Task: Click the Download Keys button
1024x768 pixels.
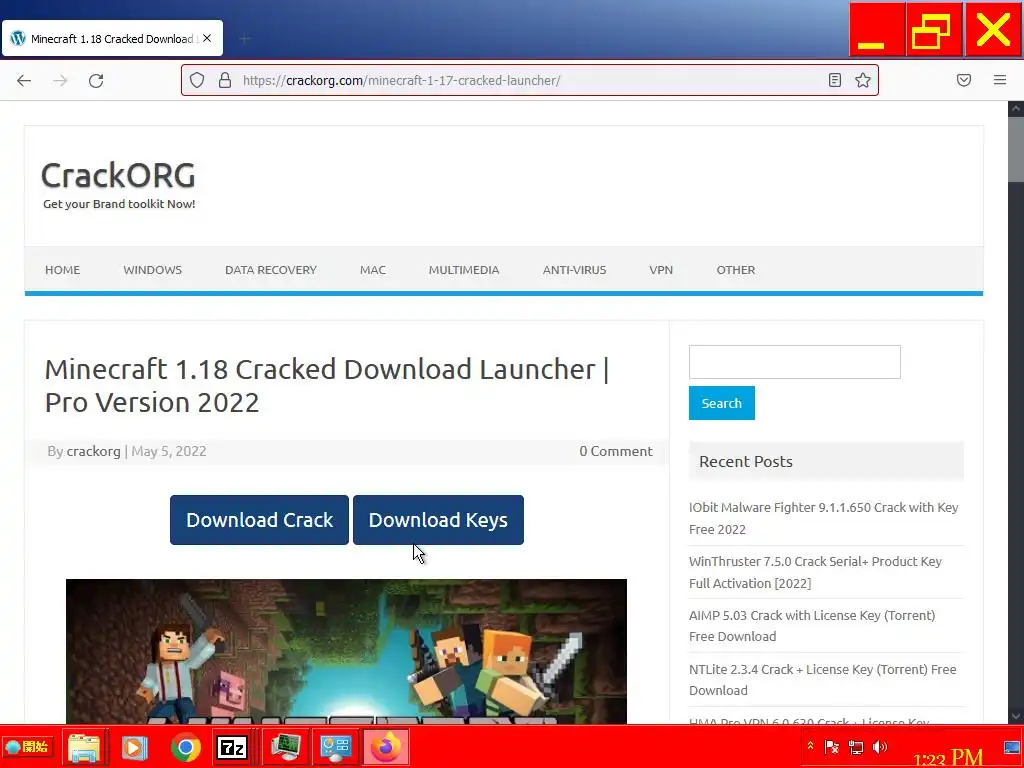Action: click(x=438, y=520)
